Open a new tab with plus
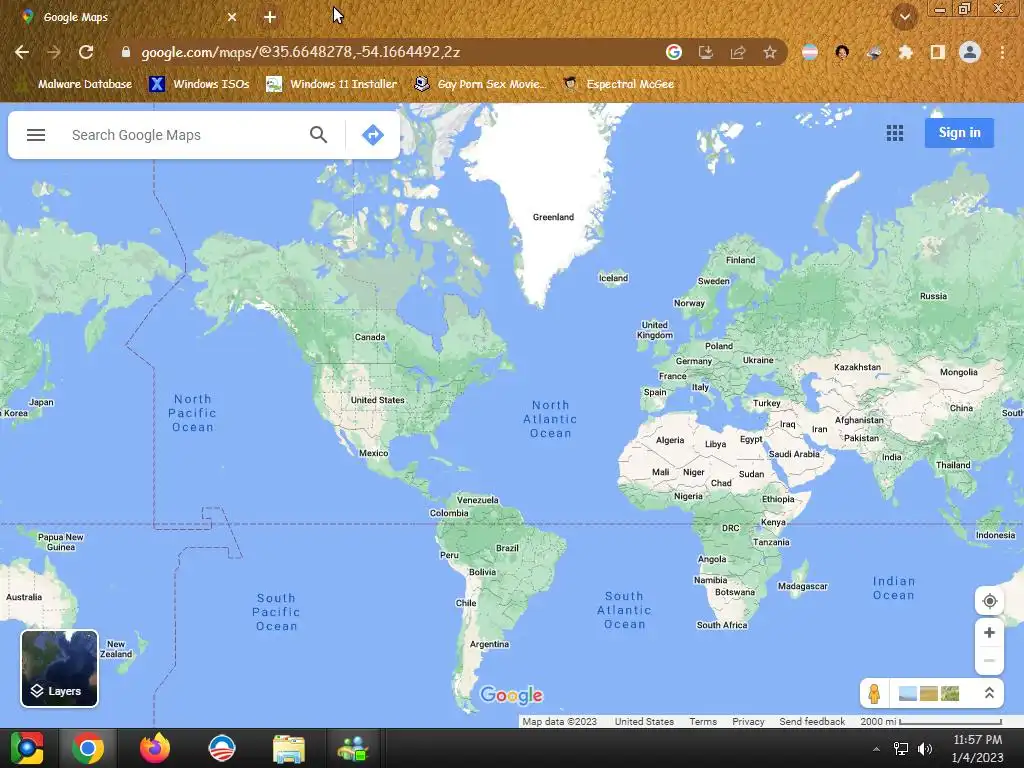The height and width of the screenshot is (768, 1024). tap(270, 17)
